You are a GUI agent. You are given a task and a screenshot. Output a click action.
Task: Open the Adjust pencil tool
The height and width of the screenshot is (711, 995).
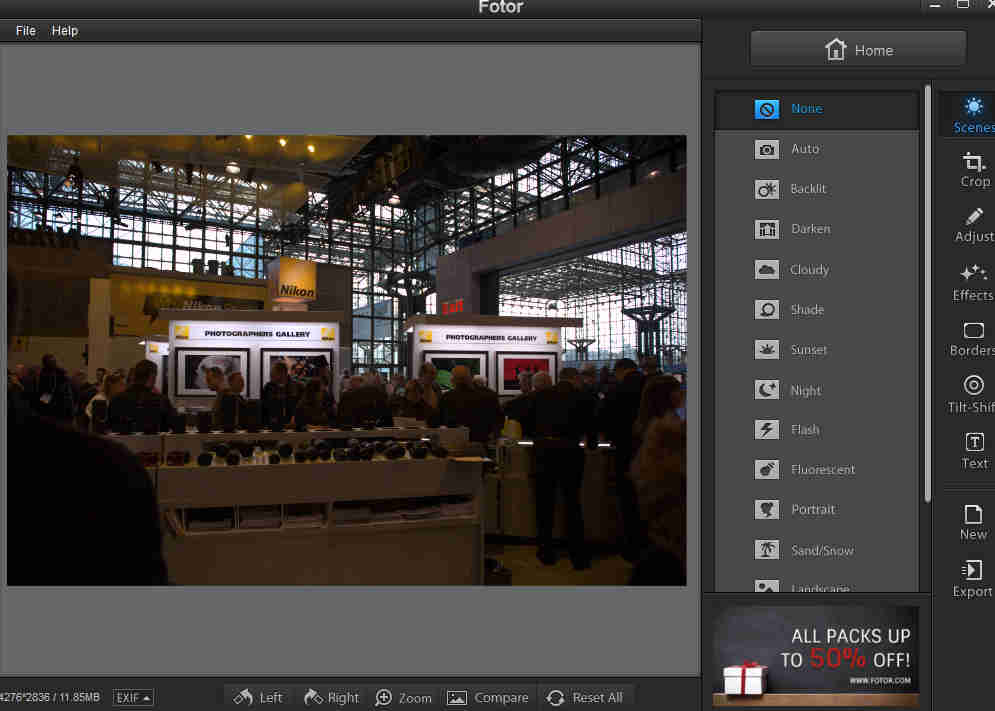pyautogui.click(x=974, y=225)
